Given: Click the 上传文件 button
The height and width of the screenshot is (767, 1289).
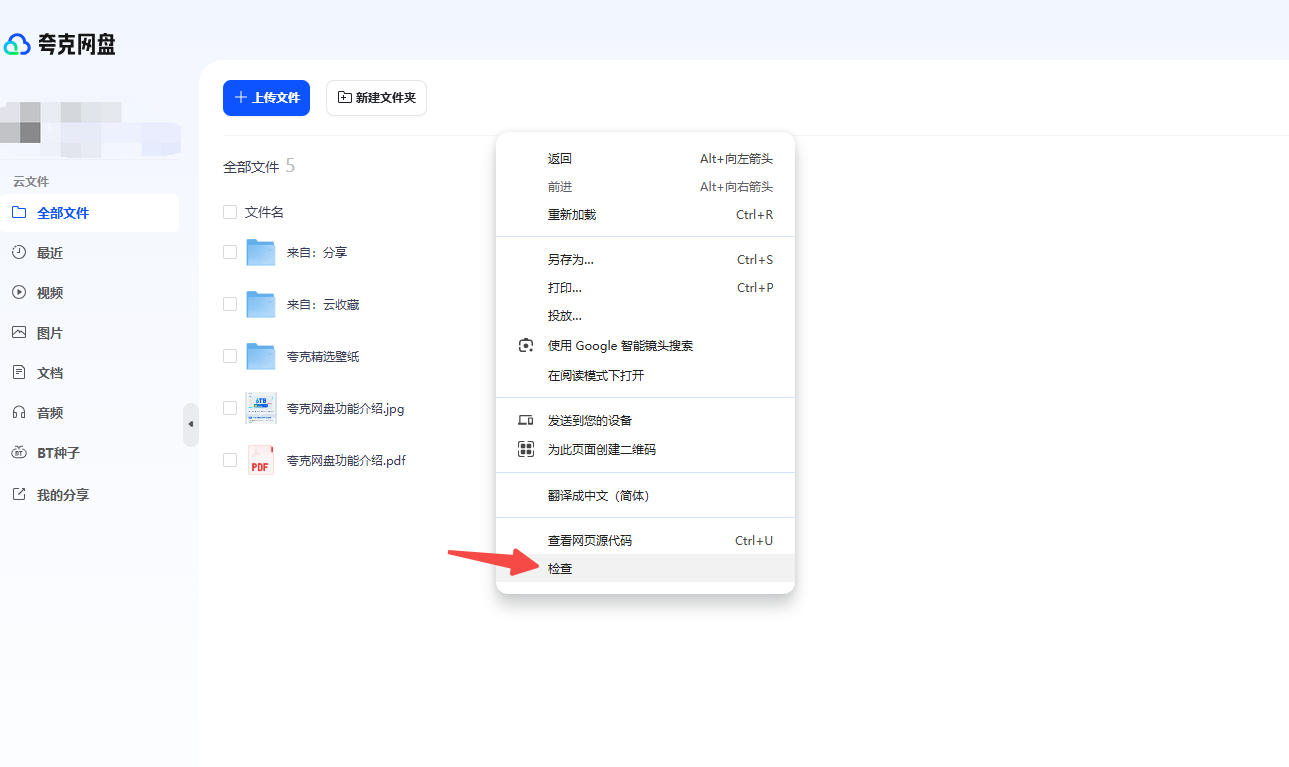Looking at the screenshot, I should point(266,98).
